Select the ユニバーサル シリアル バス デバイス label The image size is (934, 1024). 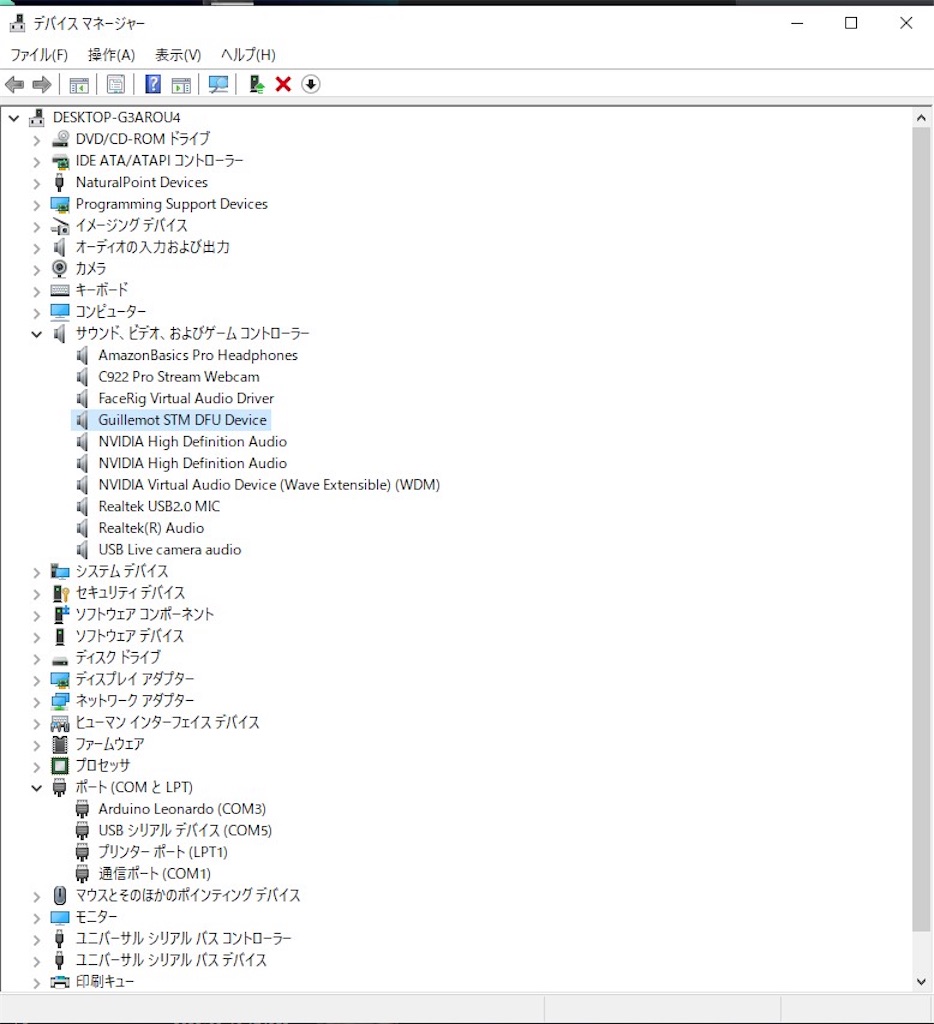171,960
